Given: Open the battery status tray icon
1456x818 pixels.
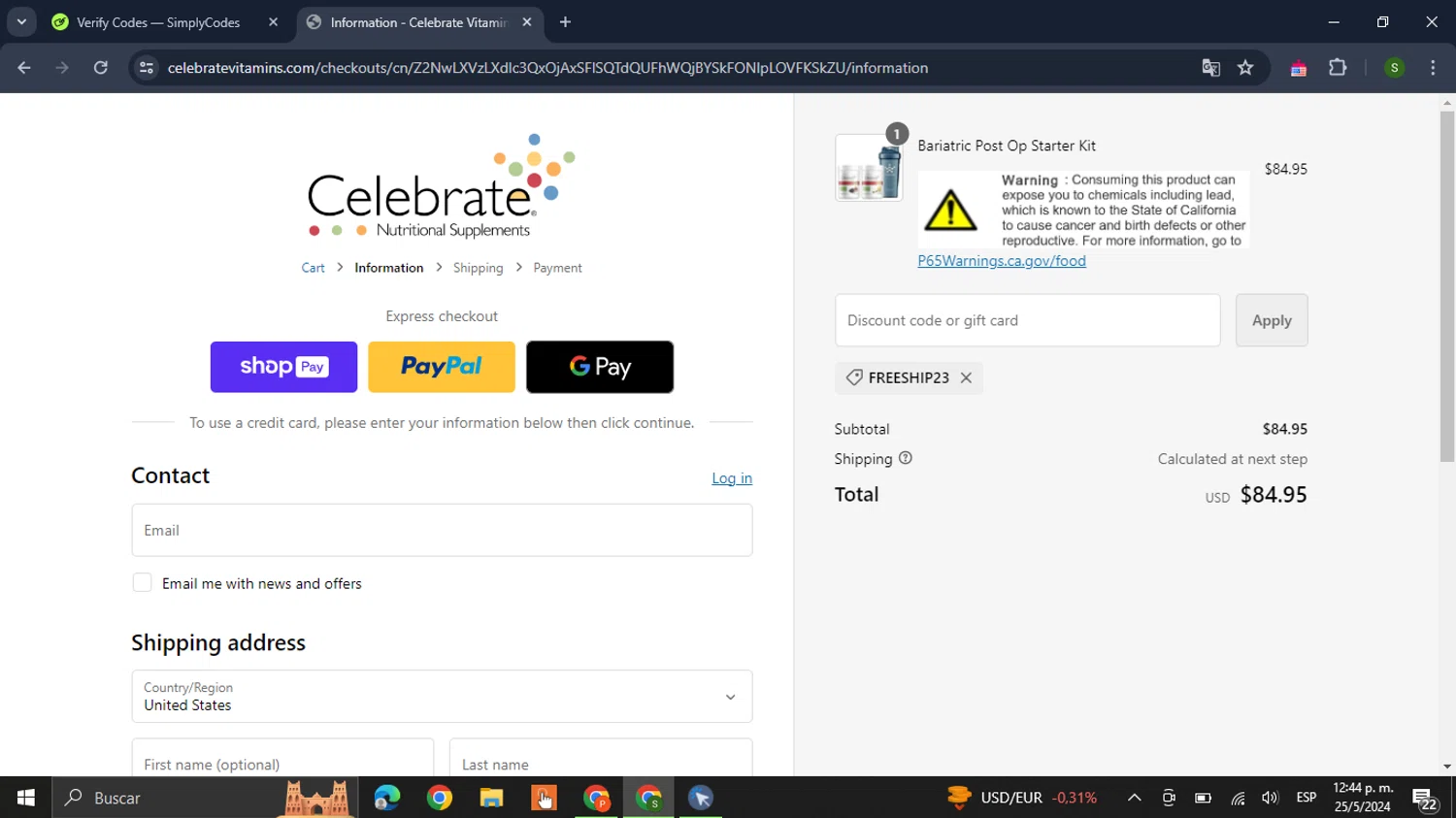Looking at the screenshot, I should (x=1203, y=798).
